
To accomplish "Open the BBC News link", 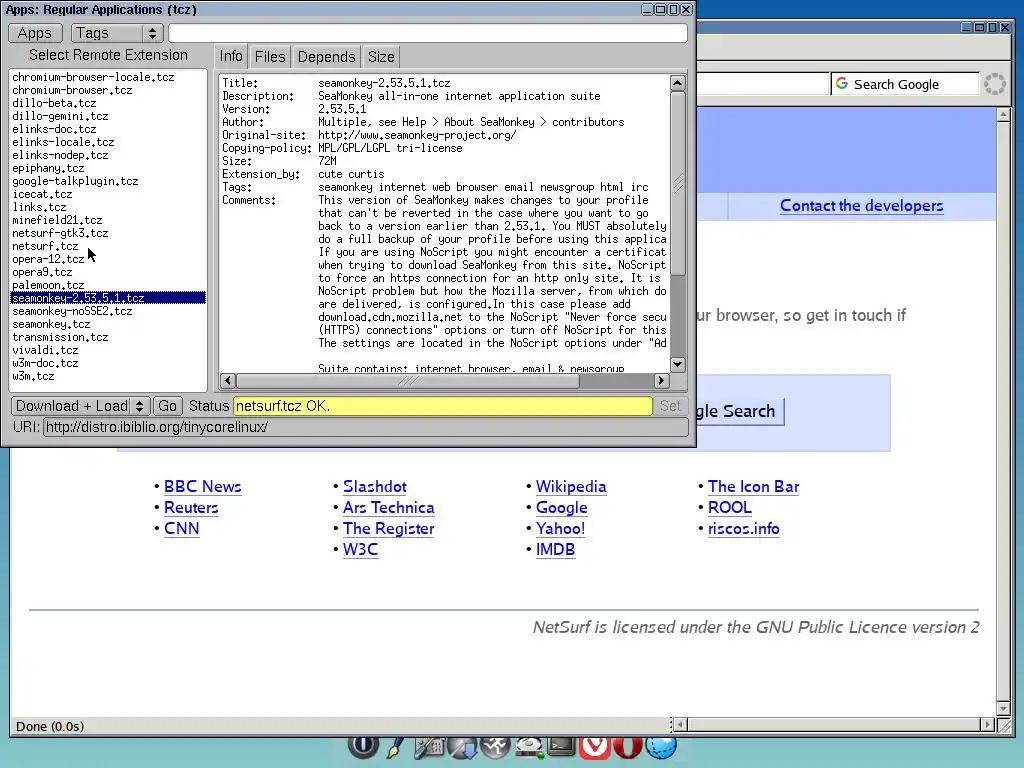I will [202, 487].
